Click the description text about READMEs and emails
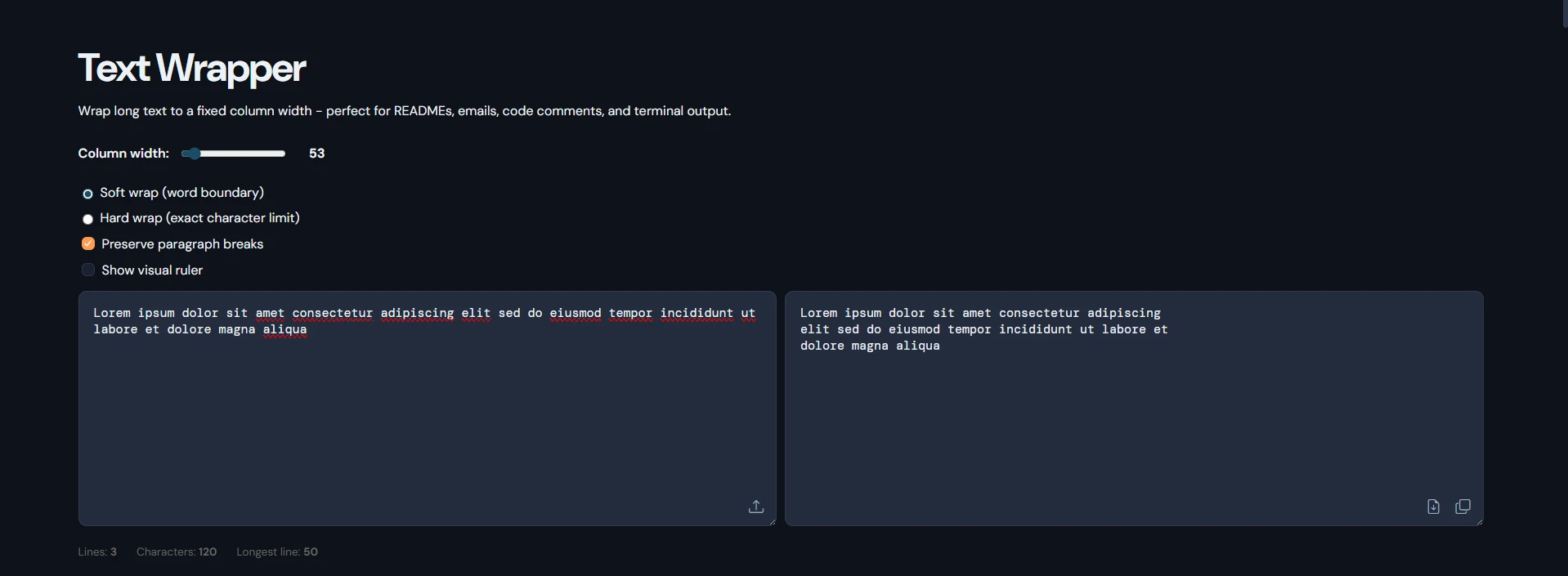 405,111
